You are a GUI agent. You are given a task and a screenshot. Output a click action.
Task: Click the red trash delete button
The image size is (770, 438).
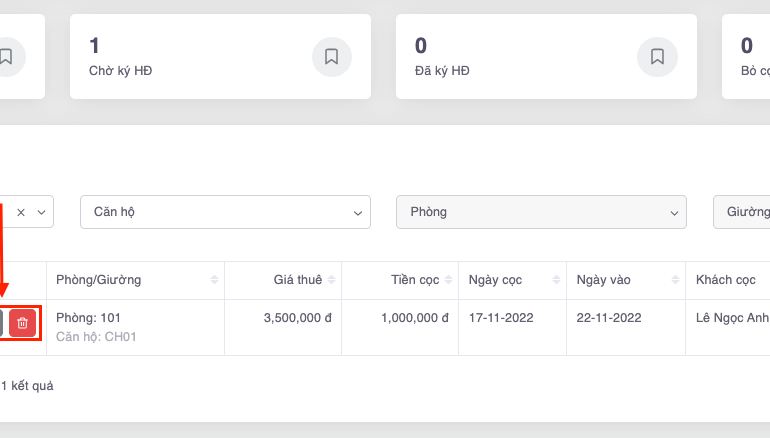tap(23, 323)
